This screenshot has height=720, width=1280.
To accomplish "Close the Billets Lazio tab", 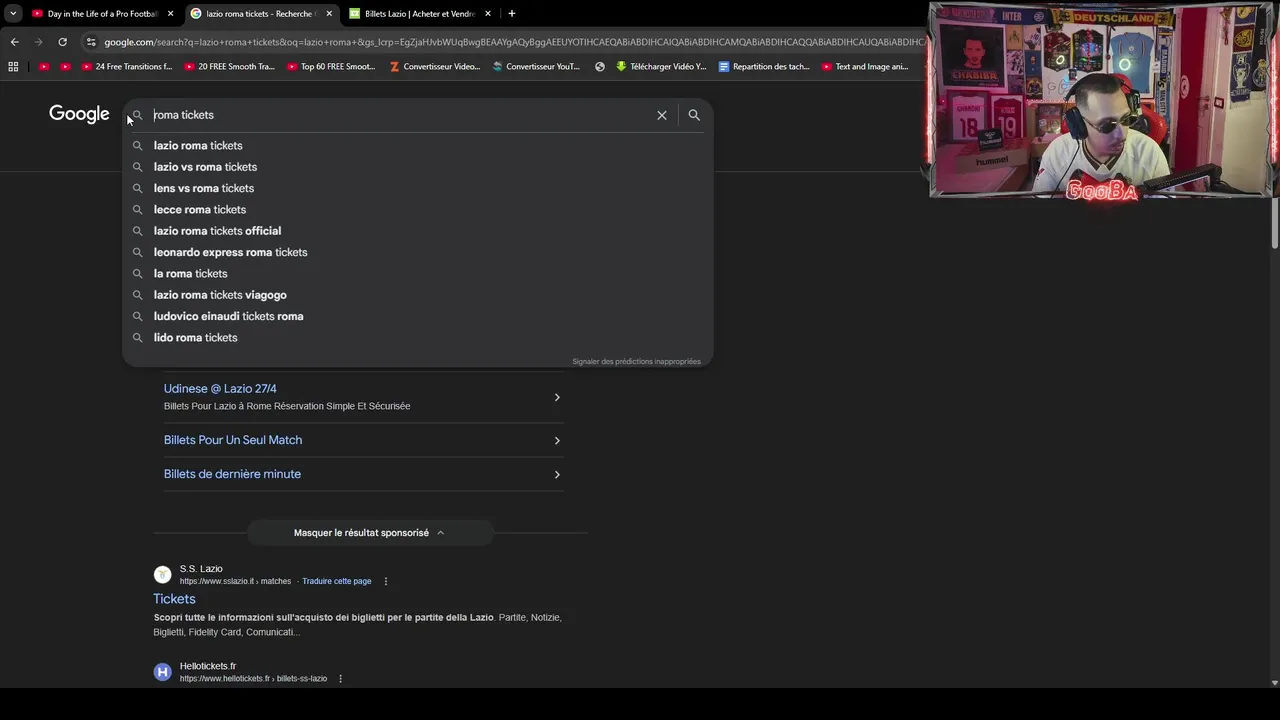I will point(488,14).
